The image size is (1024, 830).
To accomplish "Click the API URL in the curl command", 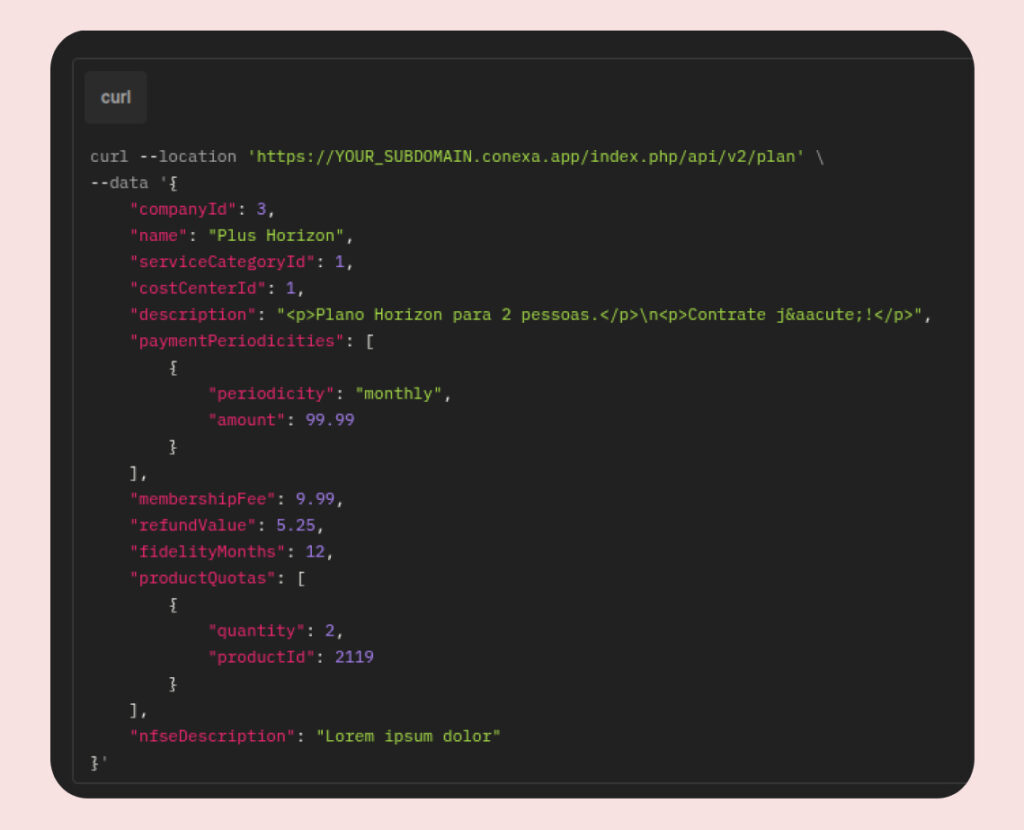I will (526, 157).
